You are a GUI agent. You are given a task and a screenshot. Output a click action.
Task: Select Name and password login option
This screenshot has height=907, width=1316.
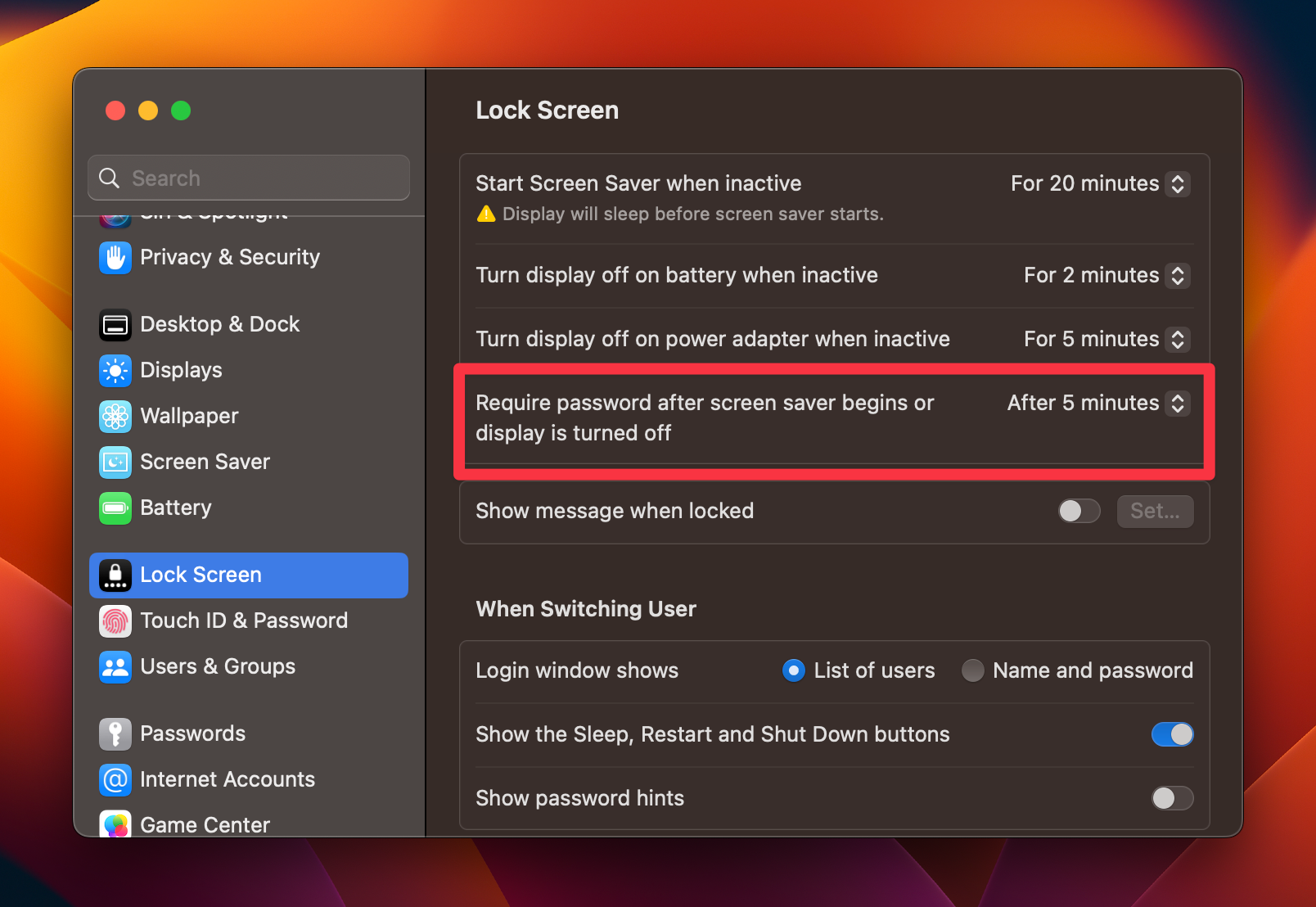tap(972, 670)
